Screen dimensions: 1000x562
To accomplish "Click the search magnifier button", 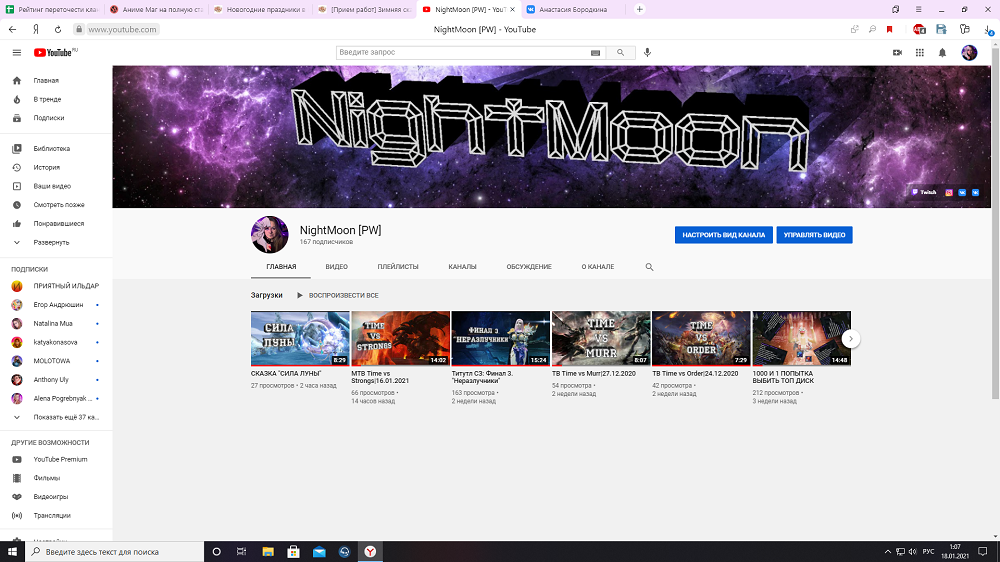I will tap(621, 52).
